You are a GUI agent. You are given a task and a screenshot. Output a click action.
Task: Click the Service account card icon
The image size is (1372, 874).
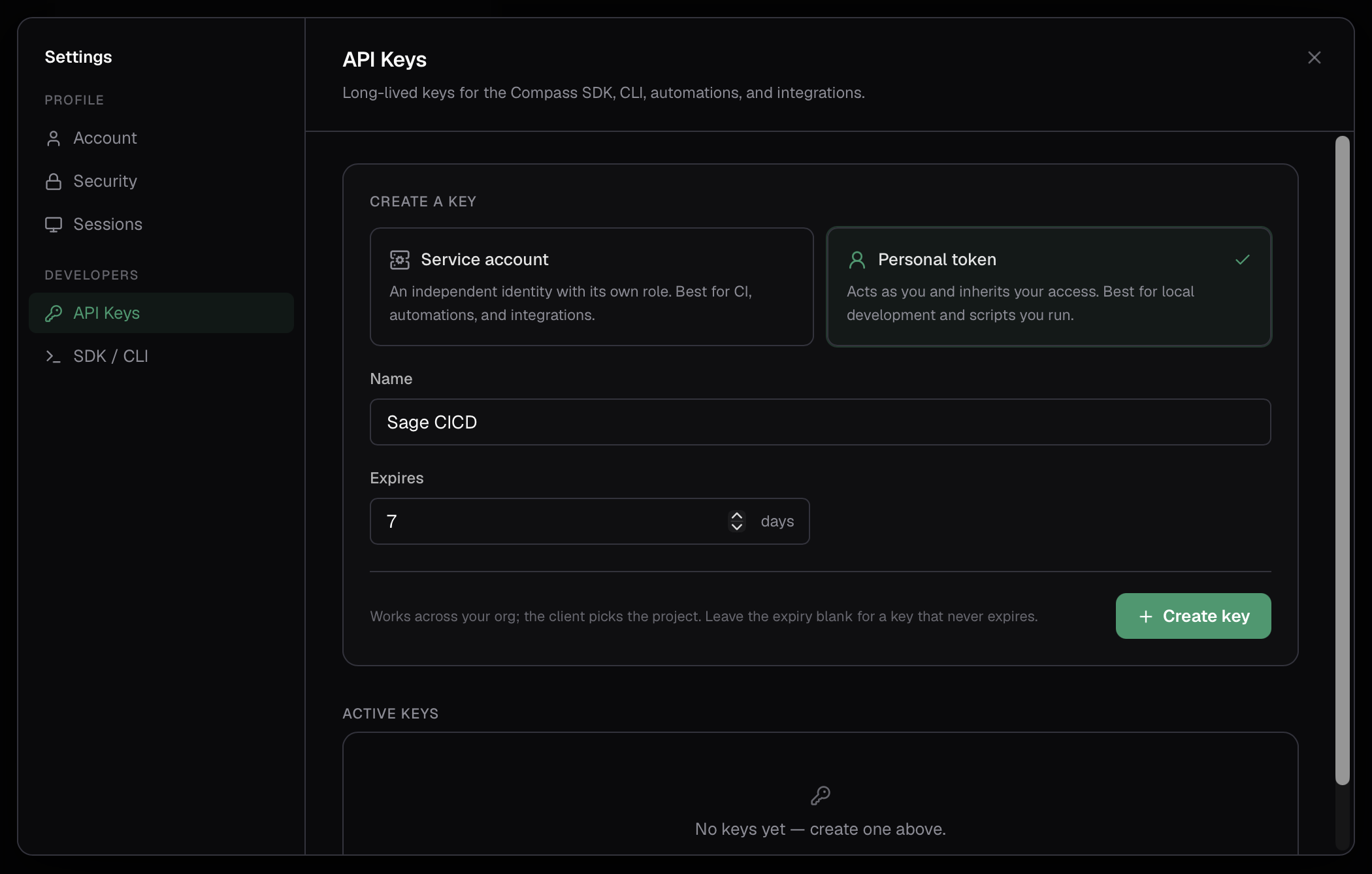(400, 260)
